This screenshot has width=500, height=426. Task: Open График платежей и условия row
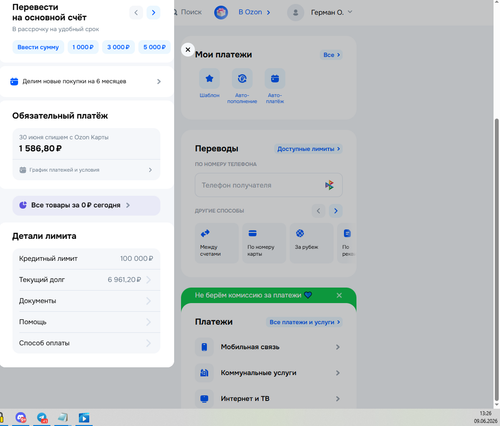point(86,170)
